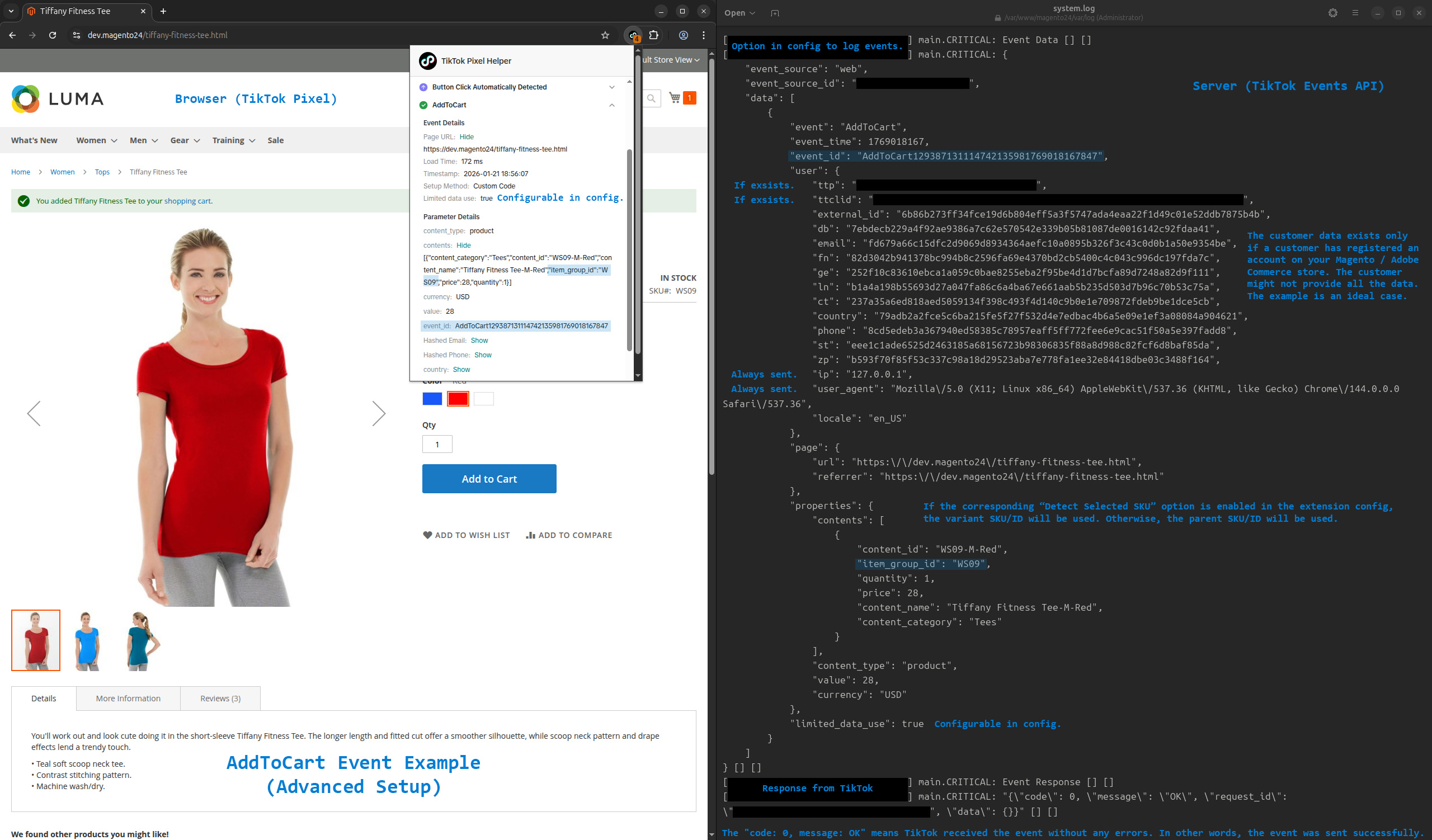
Task: Click the store search magnifier icon
Action: [651, 98]
